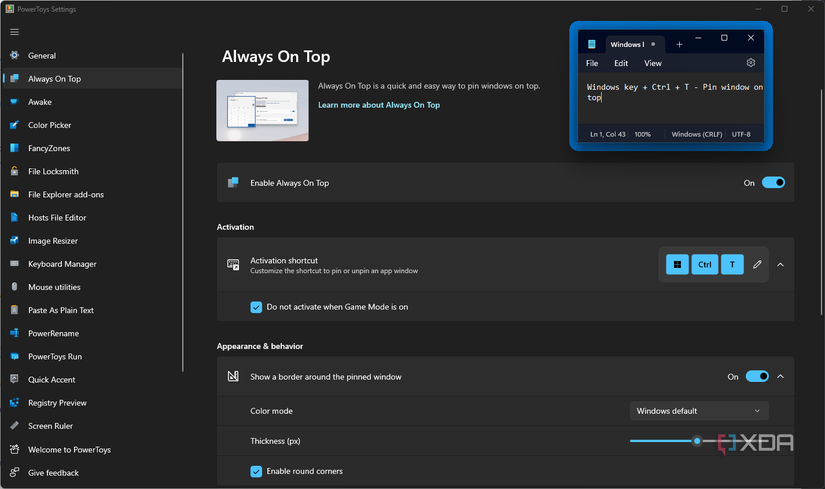Open Registry Preview settings page

92,403
